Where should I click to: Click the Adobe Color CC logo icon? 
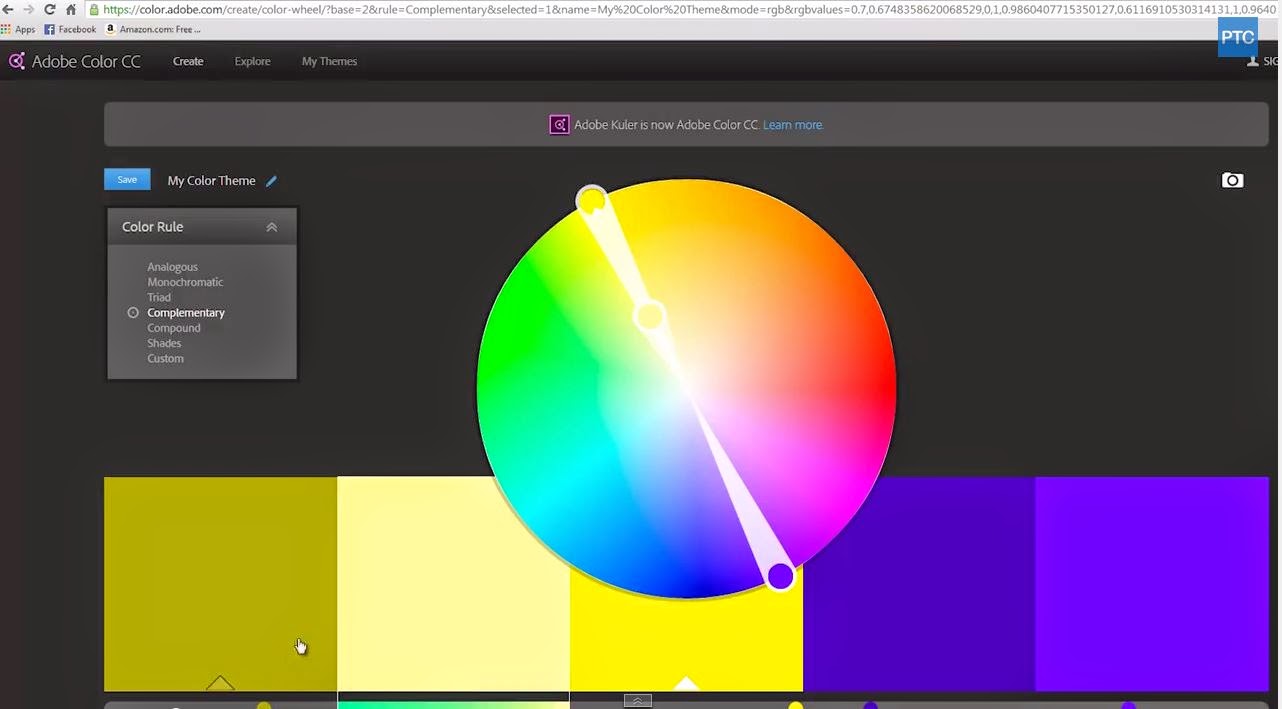pyautogui.click(x=16, y=61)
